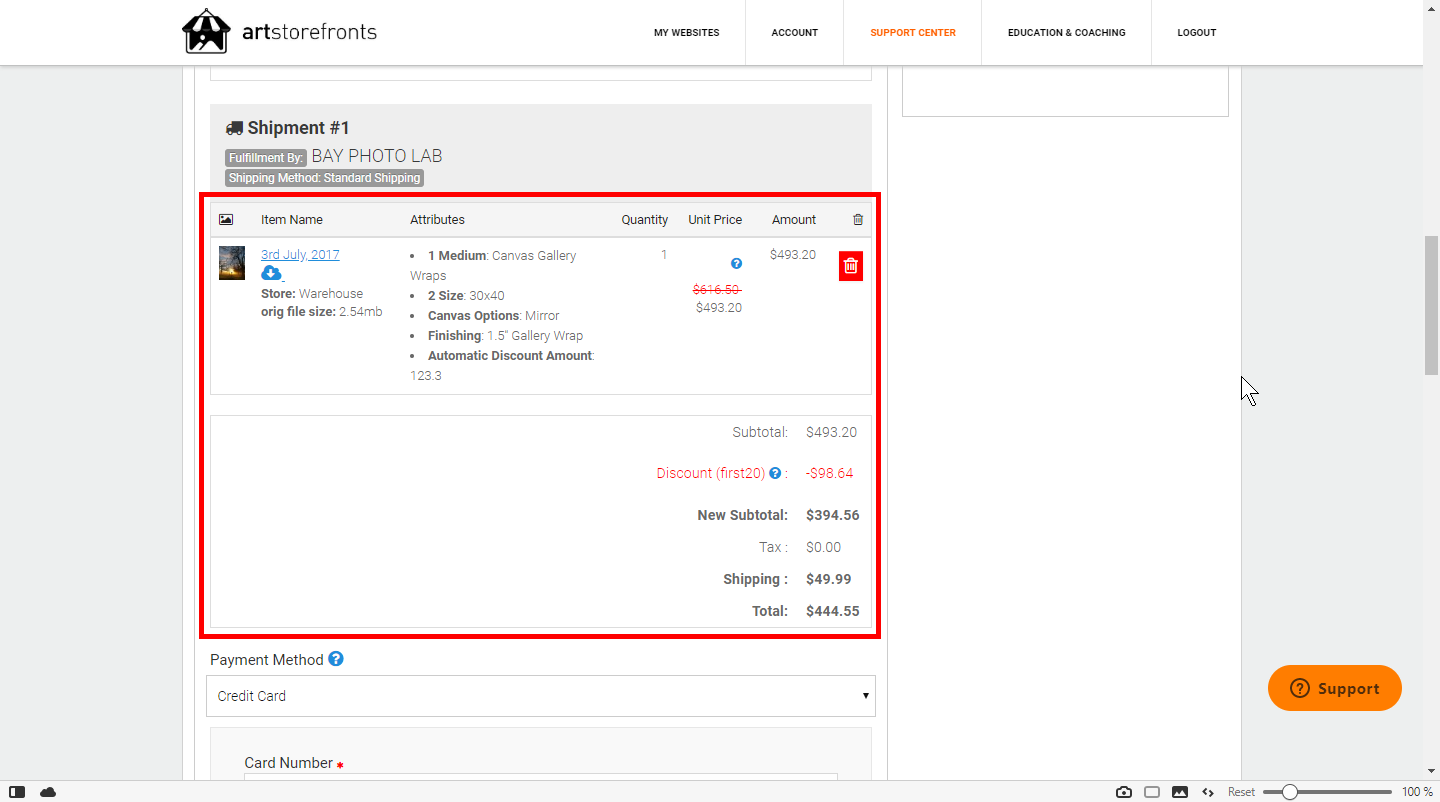The image size is (1440, 802).
Task: Click the $493.20 value in Amount column
Action: [793, 255]
